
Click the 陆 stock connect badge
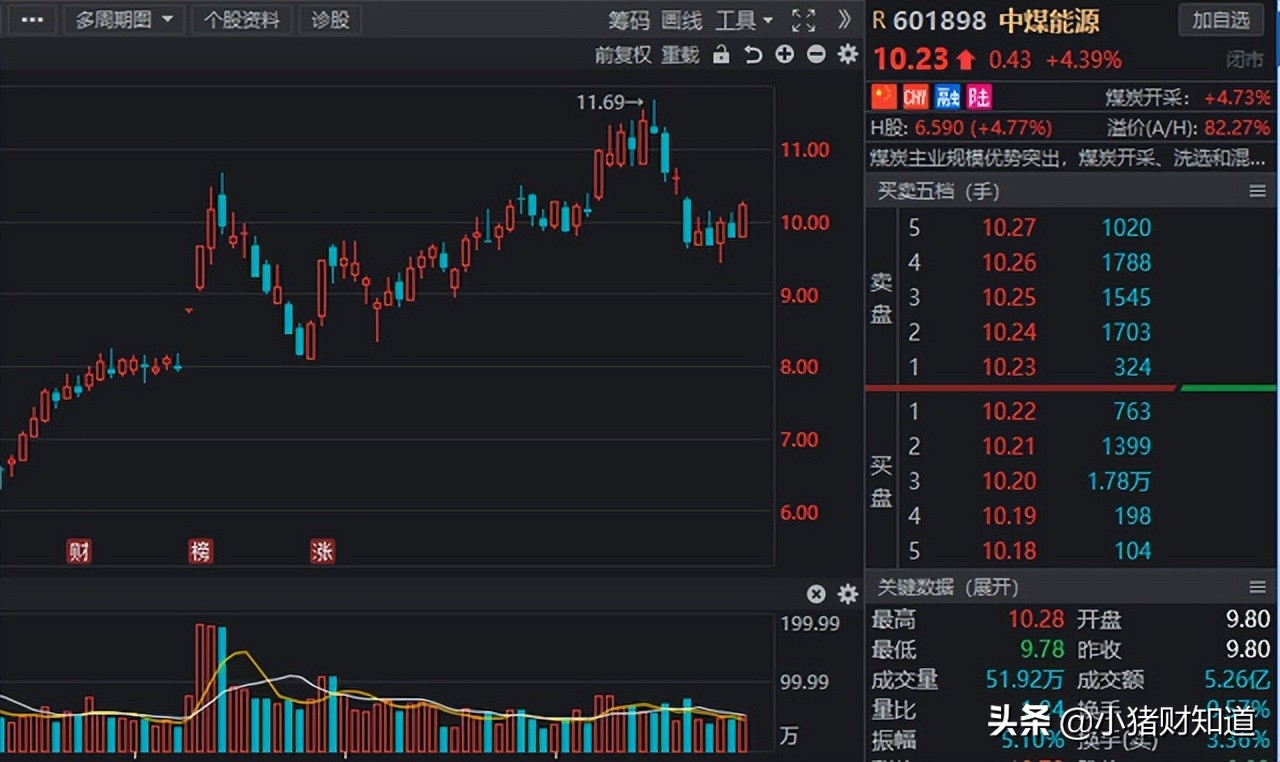click(x=978, y=96)
